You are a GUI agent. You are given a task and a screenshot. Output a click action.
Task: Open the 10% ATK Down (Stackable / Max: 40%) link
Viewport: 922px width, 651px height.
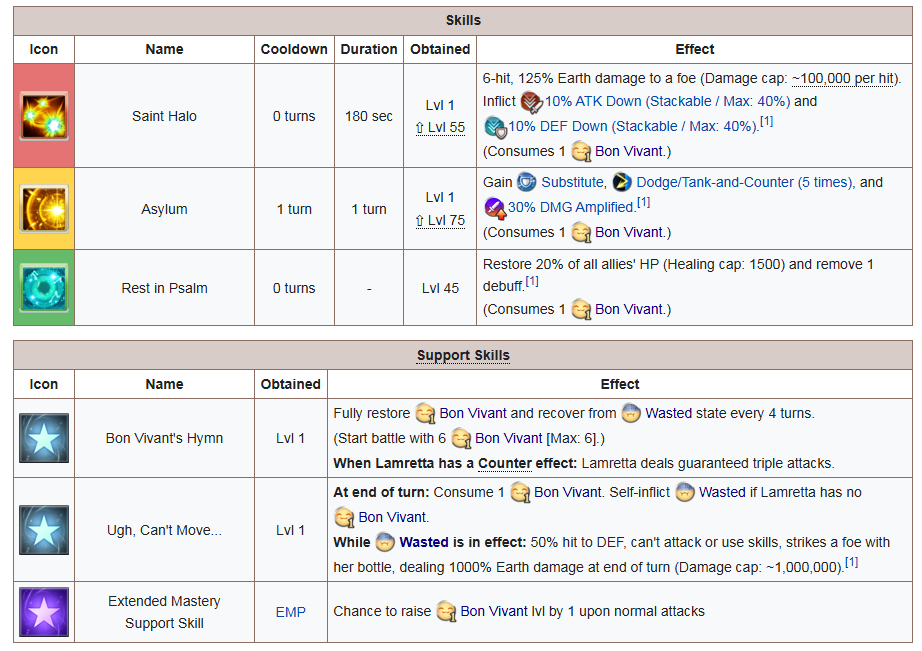coord(667,101)
